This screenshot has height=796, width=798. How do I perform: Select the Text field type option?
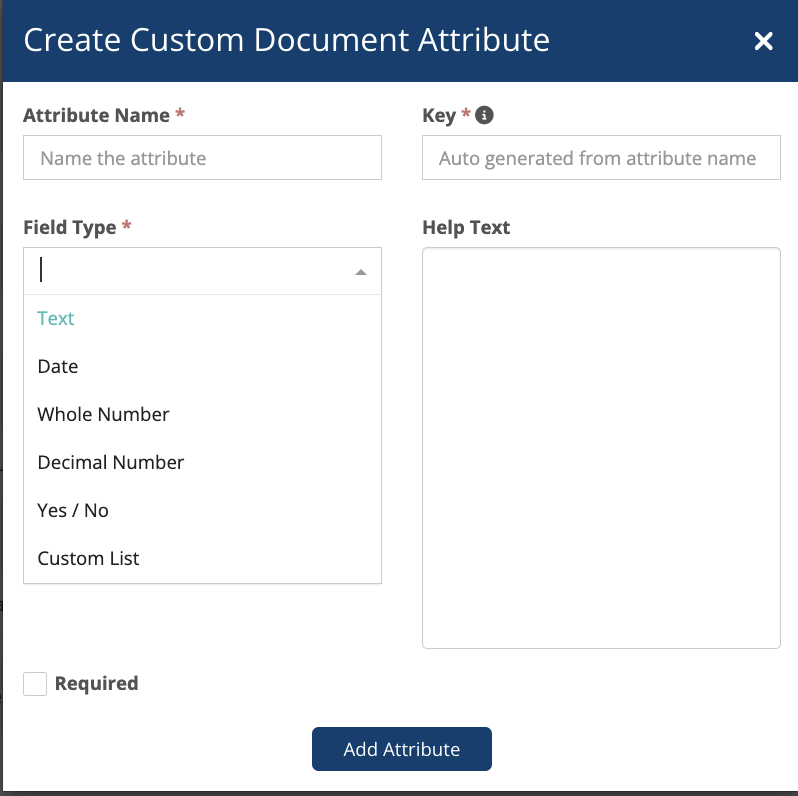coord(56,319)
